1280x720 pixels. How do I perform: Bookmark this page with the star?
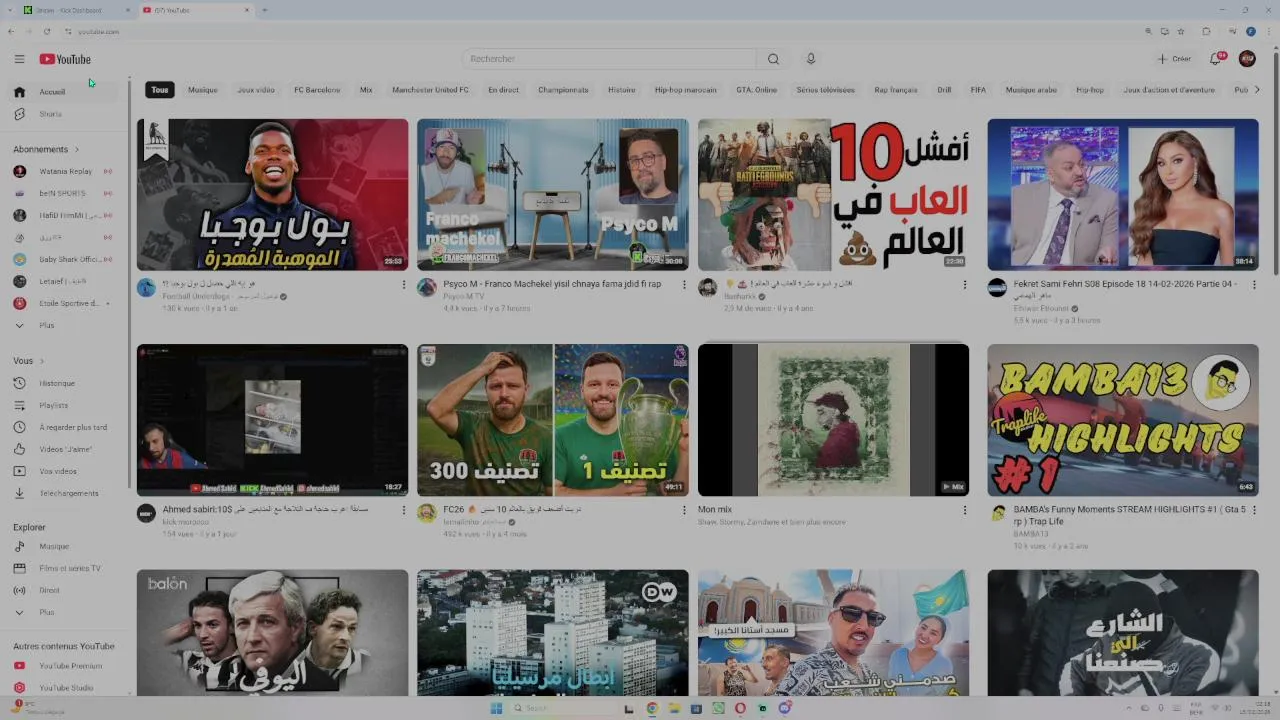1181,31
